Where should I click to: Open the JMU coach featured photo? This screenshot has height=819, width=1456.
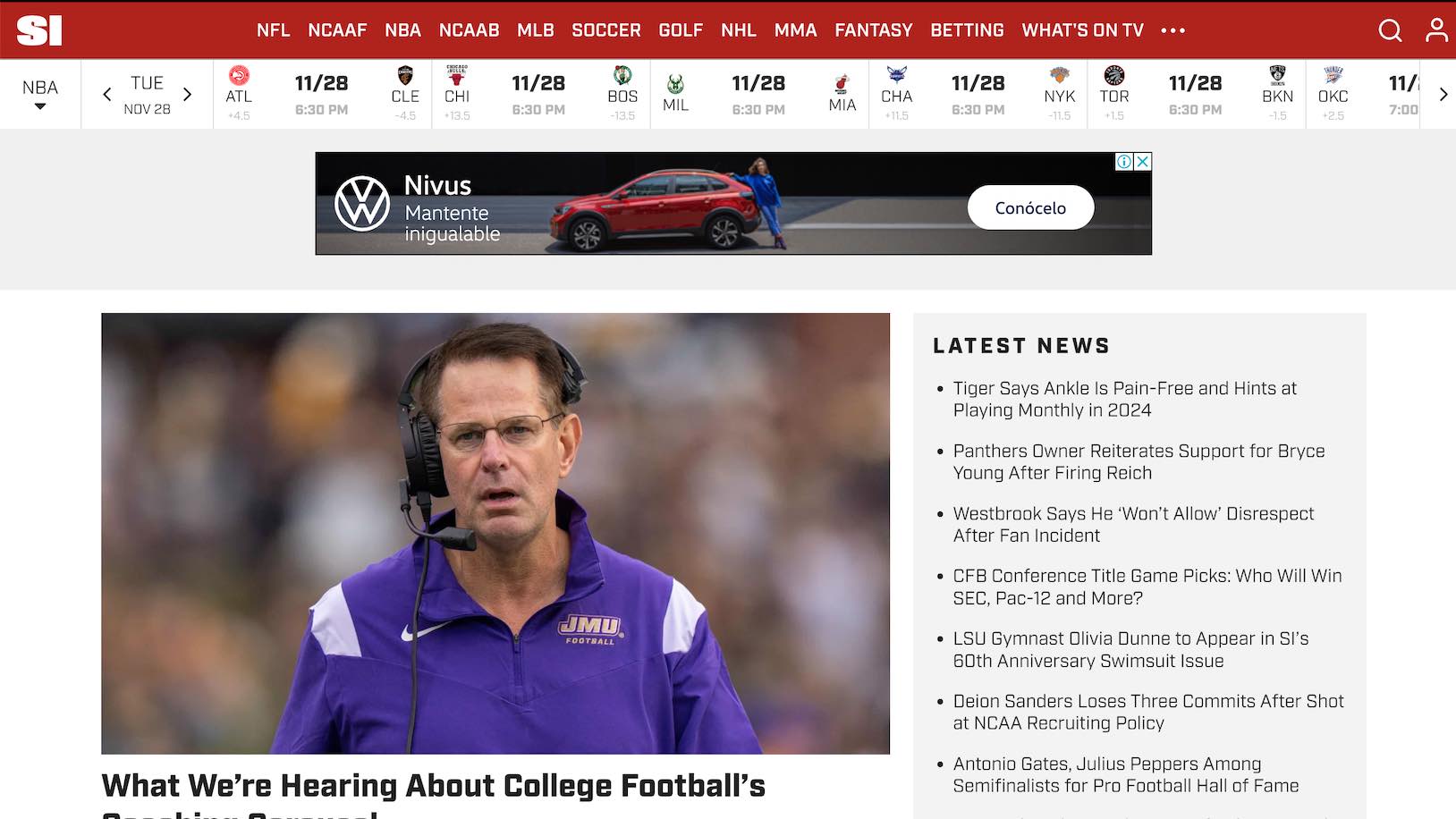pyautogui.click(x=495, y=533)
